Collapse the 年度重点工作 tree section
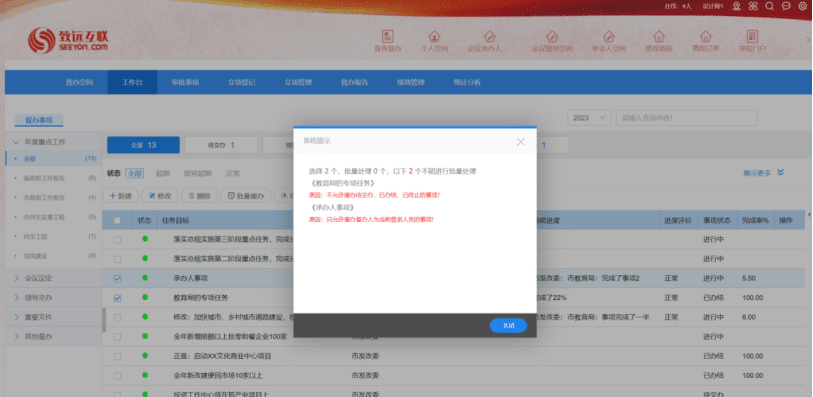 point(16,141)
